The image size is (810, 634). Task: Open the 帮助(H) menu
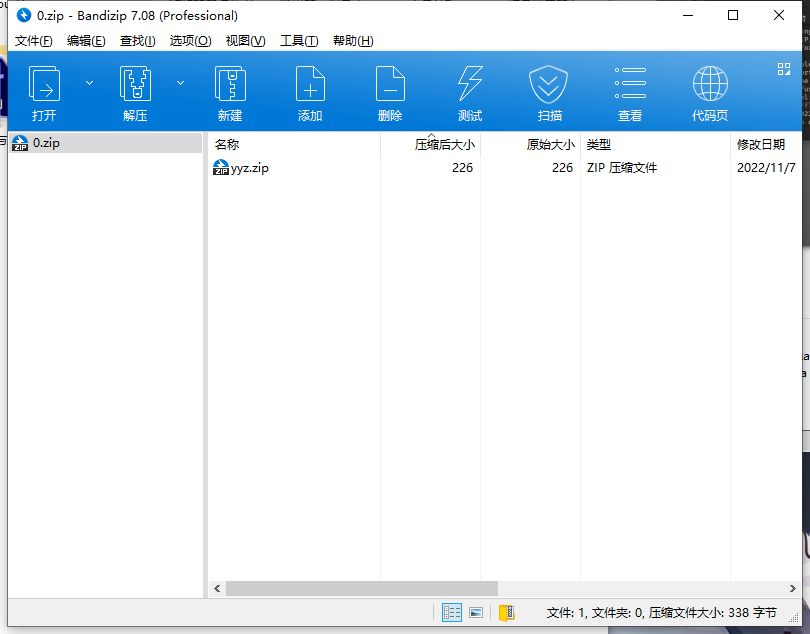pos(353,41)
